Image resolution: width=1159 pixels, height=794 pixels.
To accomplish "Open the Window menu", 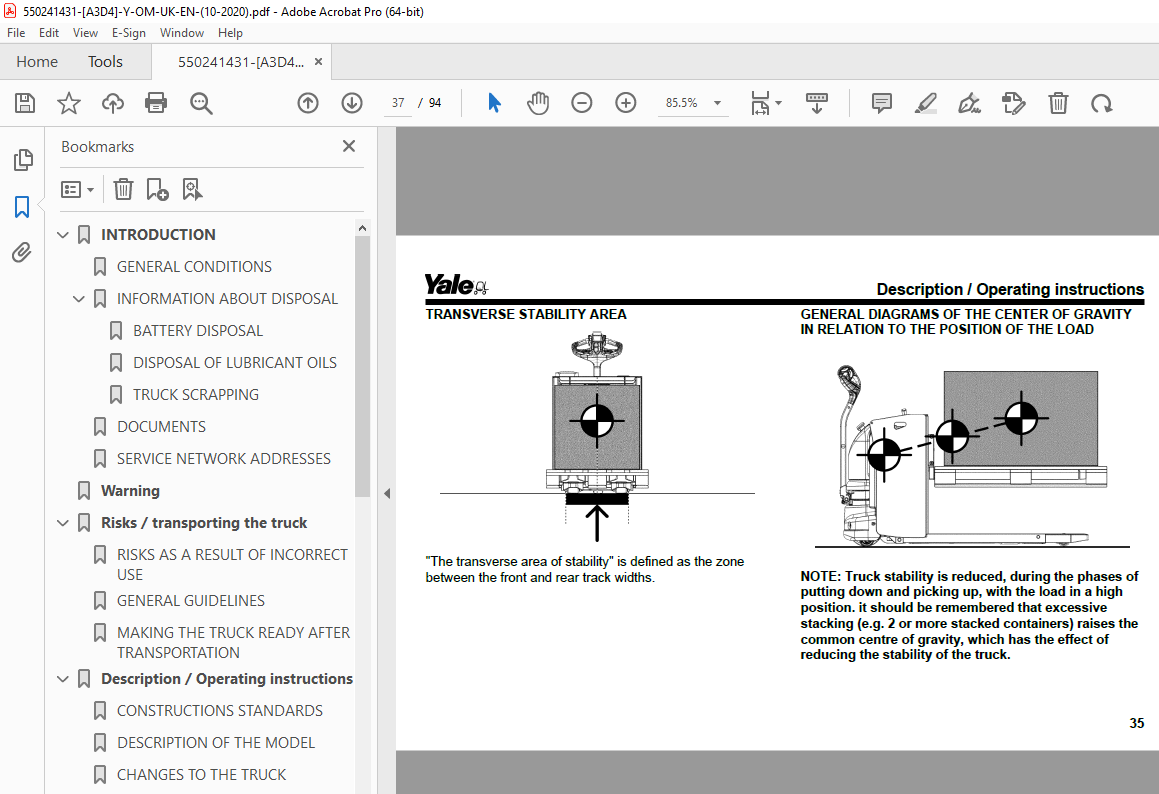I will click(x=182, y=33).
